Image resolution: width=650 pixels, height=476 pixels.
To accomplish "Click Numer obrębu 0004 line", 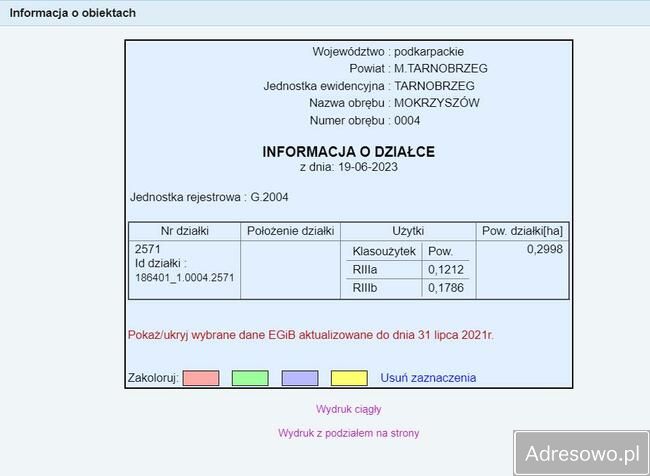I will (365, 121).
